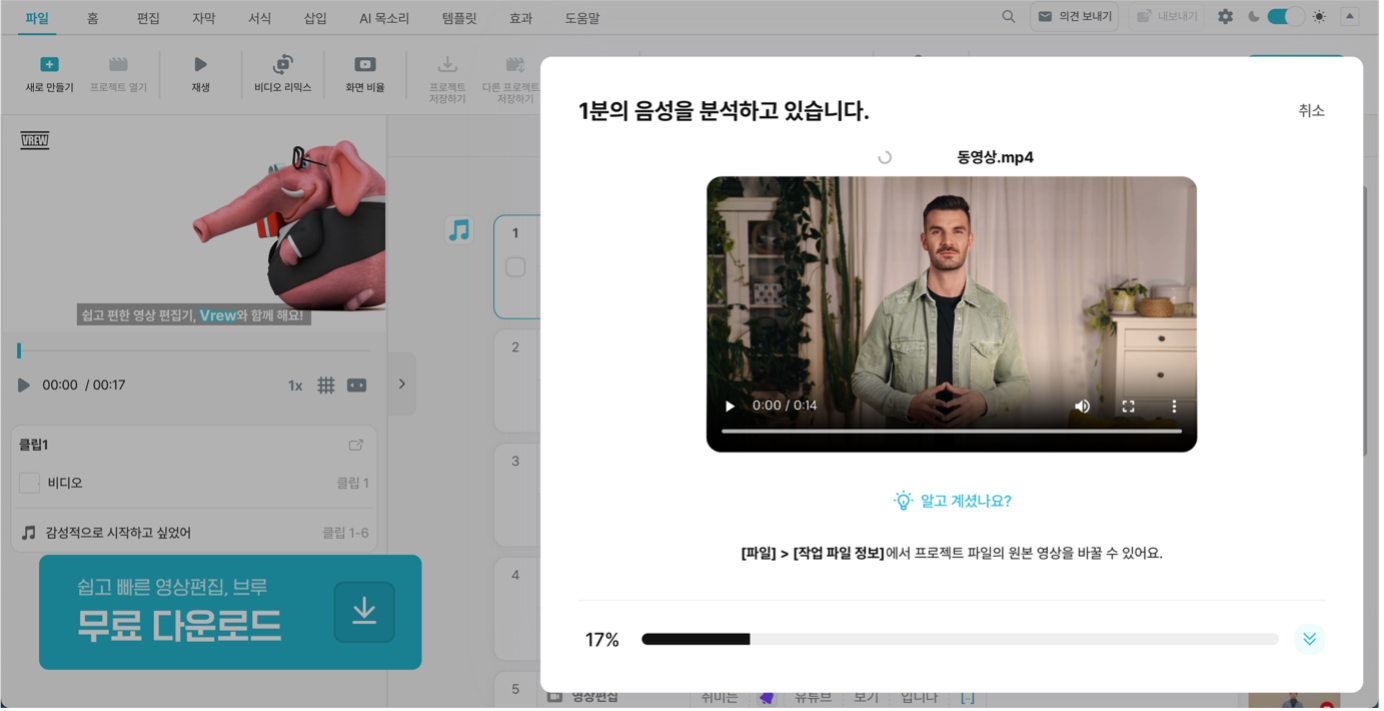Open the 템플릿 menu tab

coord(459,18)
